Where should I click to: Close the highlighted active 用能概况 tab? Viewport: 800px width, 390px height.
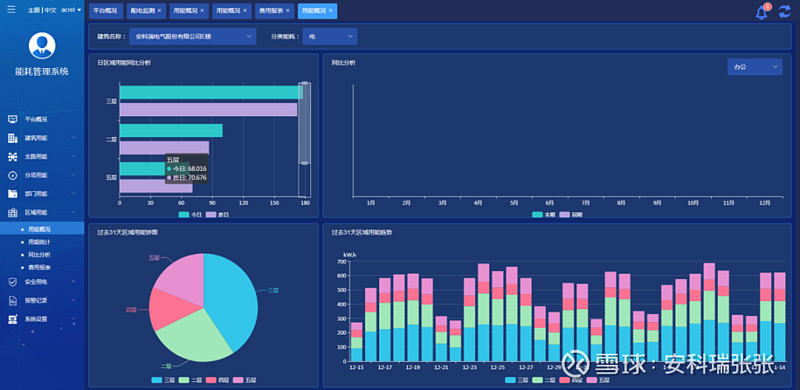pyautogui.click(x=331, y=10)
